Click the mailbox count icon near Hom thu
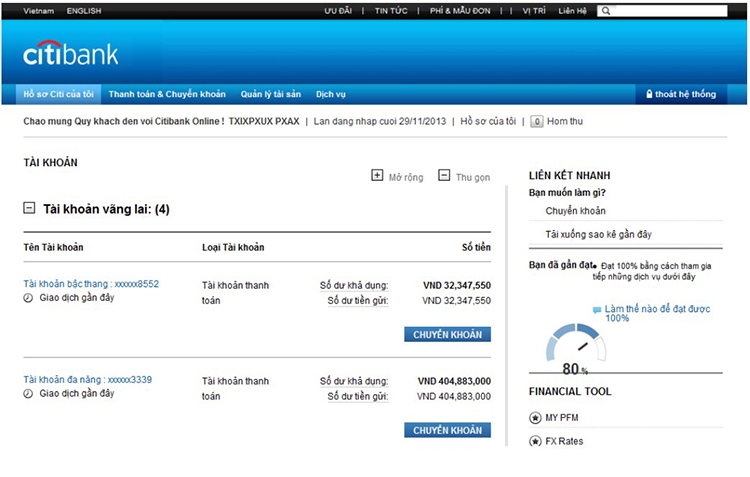This screenshot has height=477, width=750. [537, 122]
